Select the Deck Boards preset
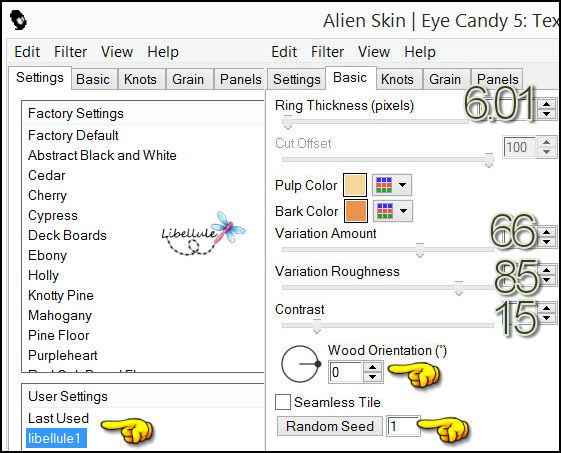Screen dimensions: 561x453 [x=67, y=235]
